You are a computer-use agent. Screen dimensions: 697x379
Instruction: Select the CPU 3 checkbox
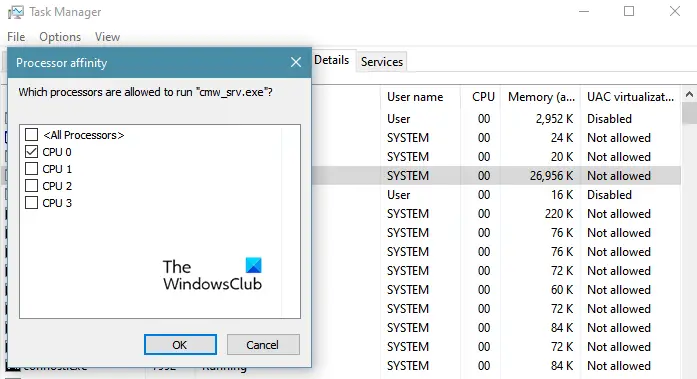pyautogui.click(x=32, y=203)
